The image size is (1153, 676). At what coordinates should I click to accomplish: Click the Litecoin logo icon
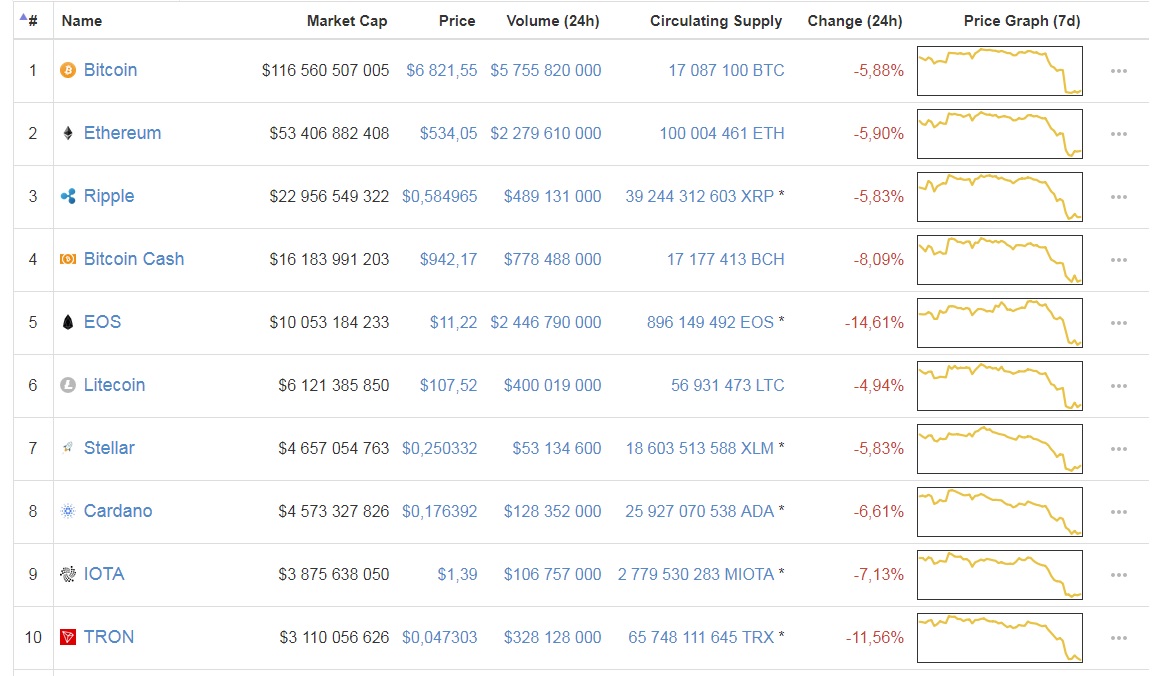tap(68, 385)
